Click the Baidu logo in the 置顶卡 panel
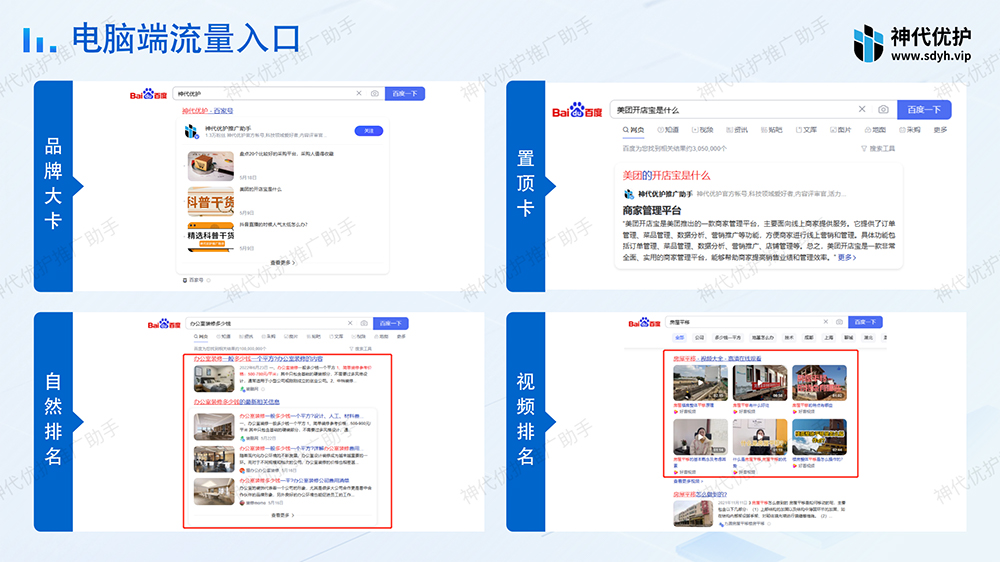Screen dimensions: 1000x562 tap(577, 110)
